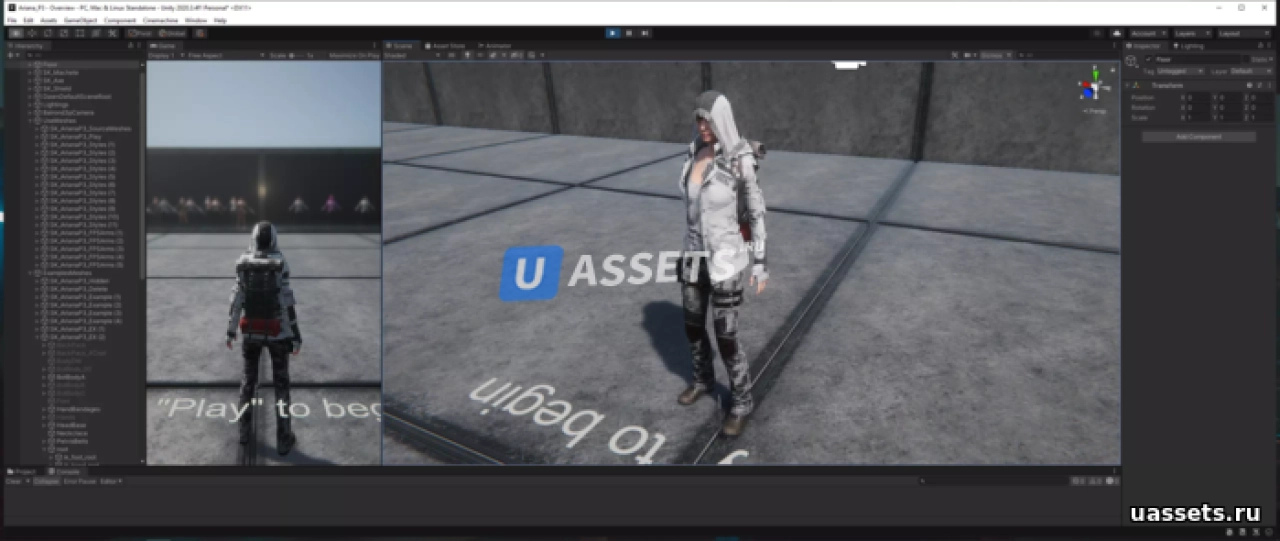Viewport: 1280px width, 541px height.
Task: Select HandBandages in the Hierarchy
Action: [76, 409]
